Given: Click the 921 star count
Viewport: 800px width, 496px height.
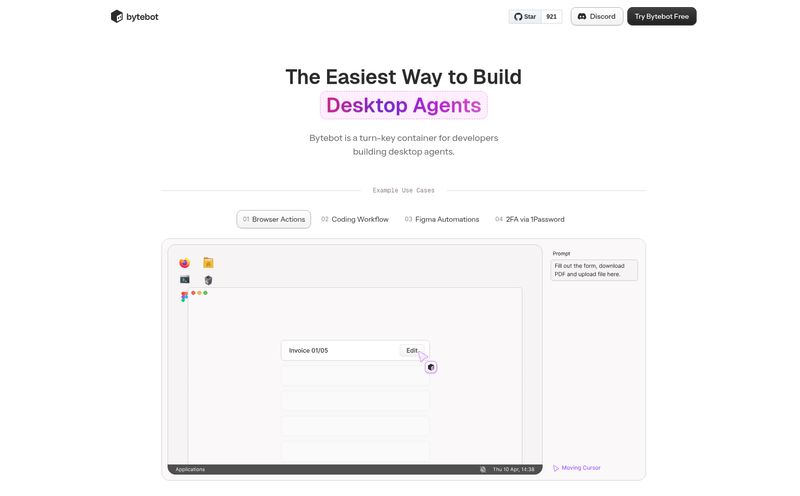Looking at the screenshot, I should point(552,16).
